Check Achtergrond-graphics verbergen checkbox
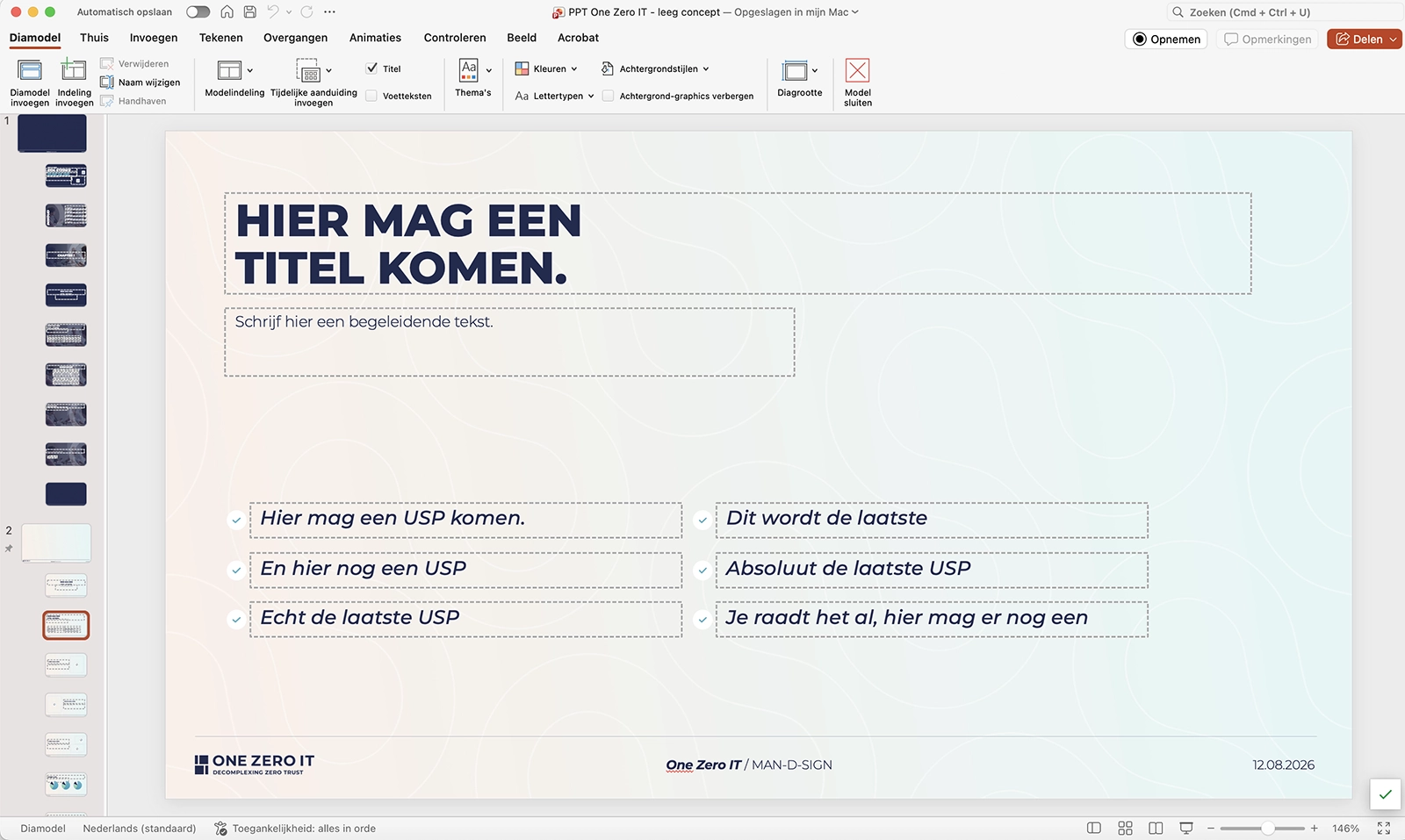The width and height of the screenshot is (1405, 840). coord(608,97)
